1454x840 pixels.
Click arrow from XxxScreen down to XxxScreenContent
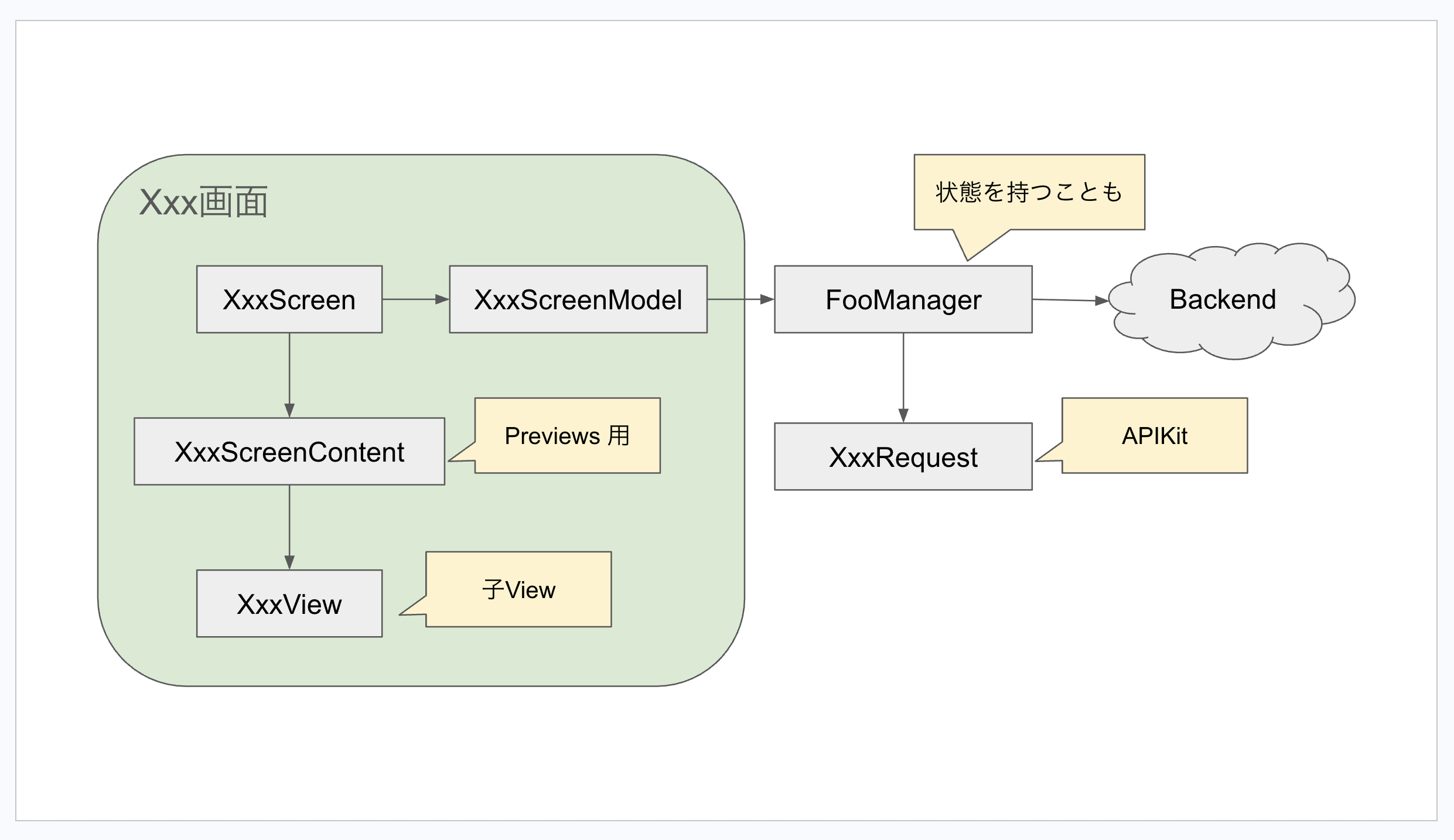pyautogui.click(x=289, y=375)
